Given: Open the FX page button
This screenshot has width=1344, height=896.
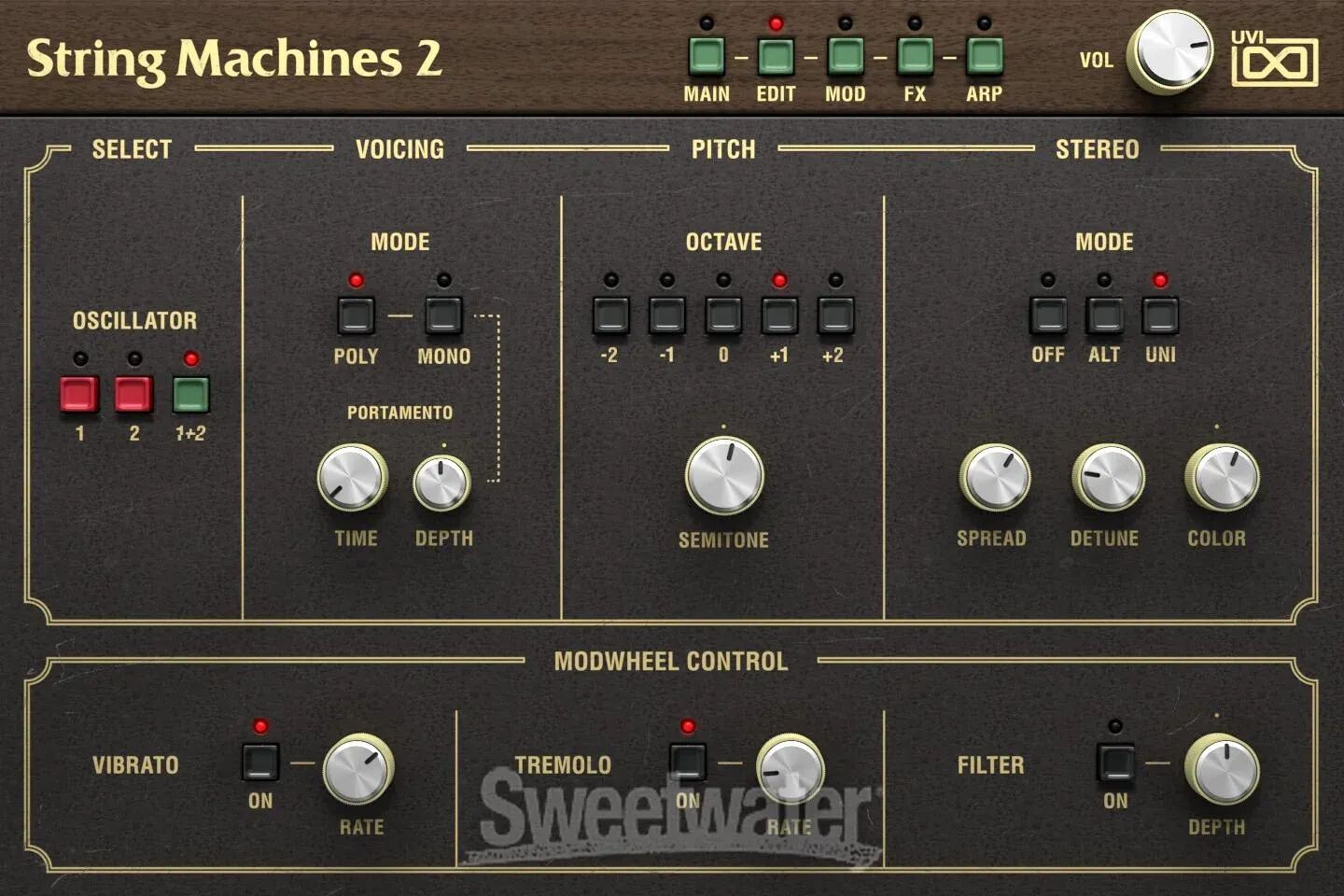Looking at the screenshot, I should 915,56.
